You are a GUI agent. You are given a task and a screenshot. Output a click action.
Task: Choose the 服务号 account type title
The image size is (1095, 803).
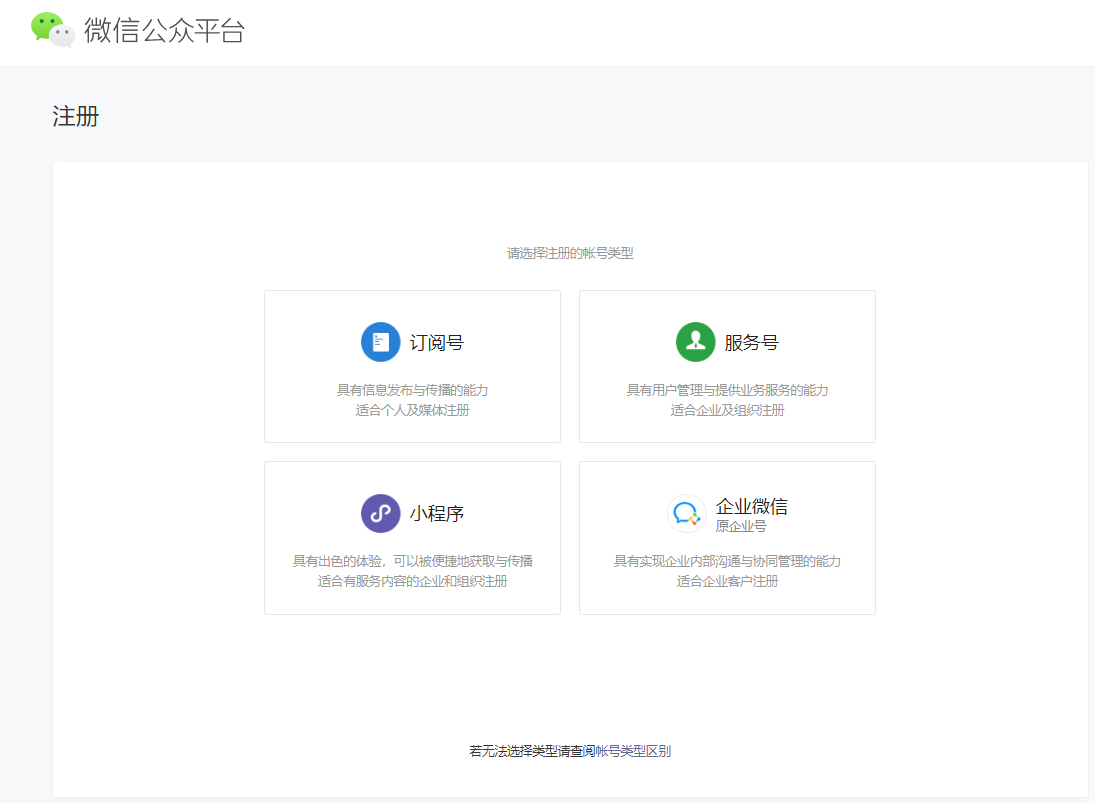(751, 343)
